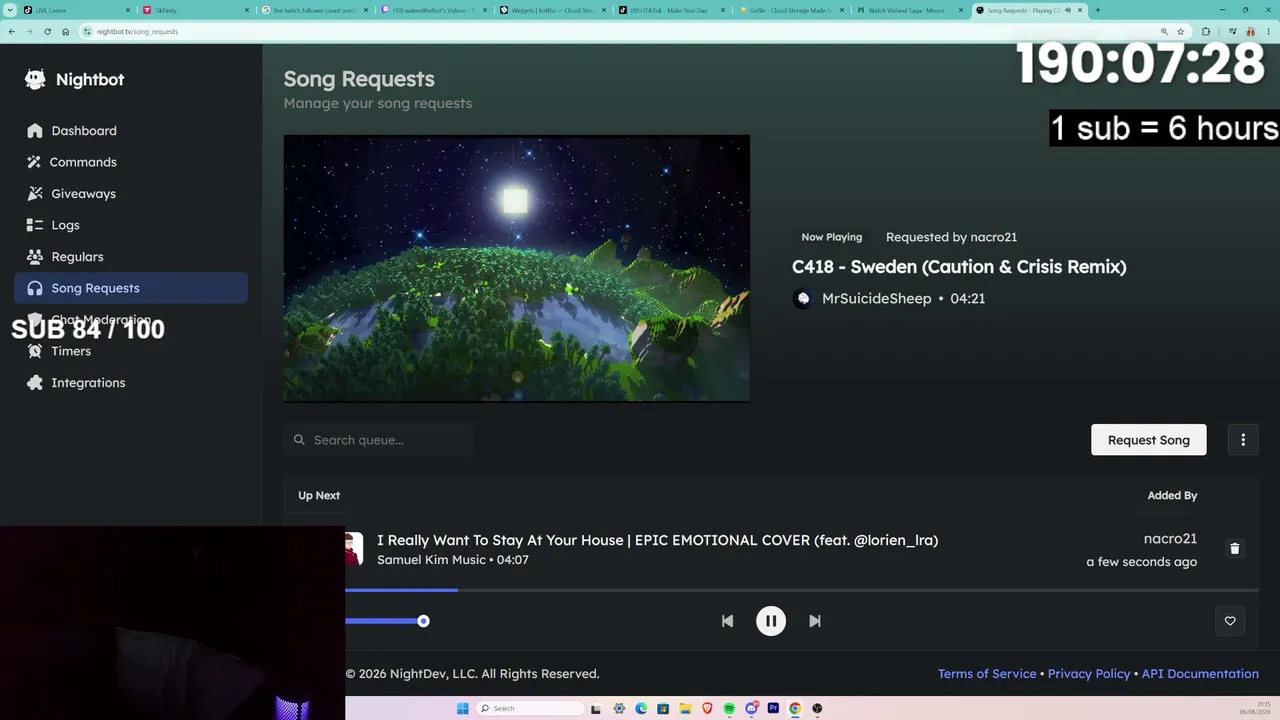The width and height of the screenshot is (1280, 720).
Task: Reload the Nightbot page
Action: (x=47, y=31)
